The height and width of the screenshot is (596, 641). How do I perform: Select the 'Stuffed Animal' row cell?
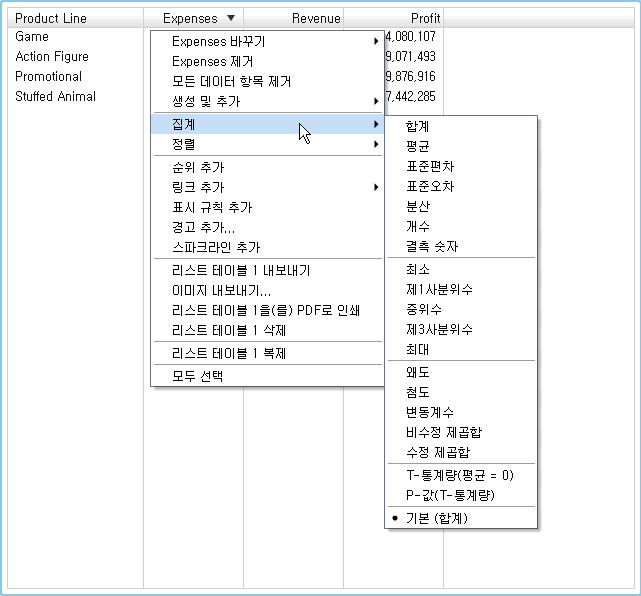click(x=56, y=97)
